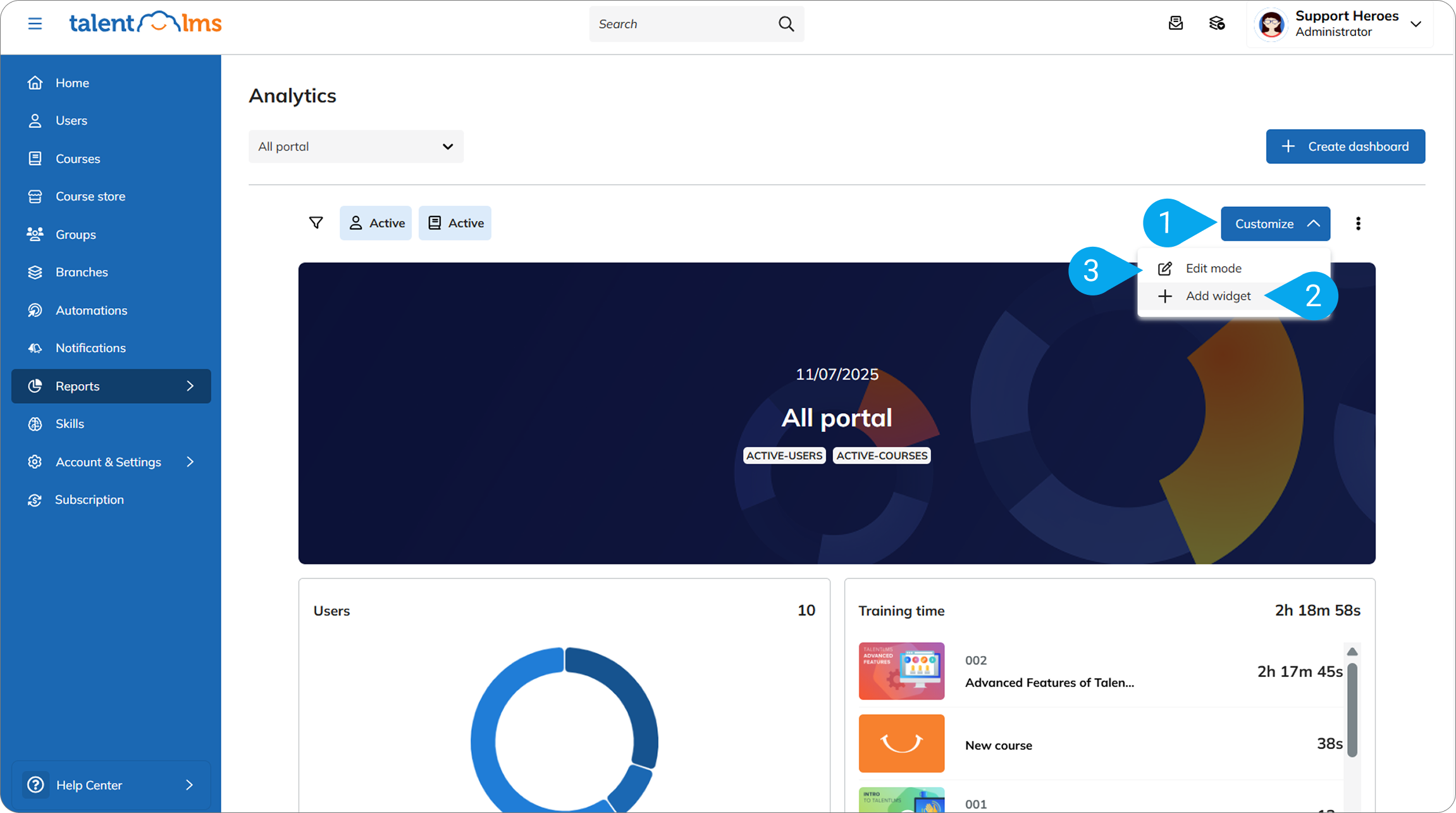Open the three-dot more options menu
The width and height of the screenshot is (1456, 813).
(1358, 223)
